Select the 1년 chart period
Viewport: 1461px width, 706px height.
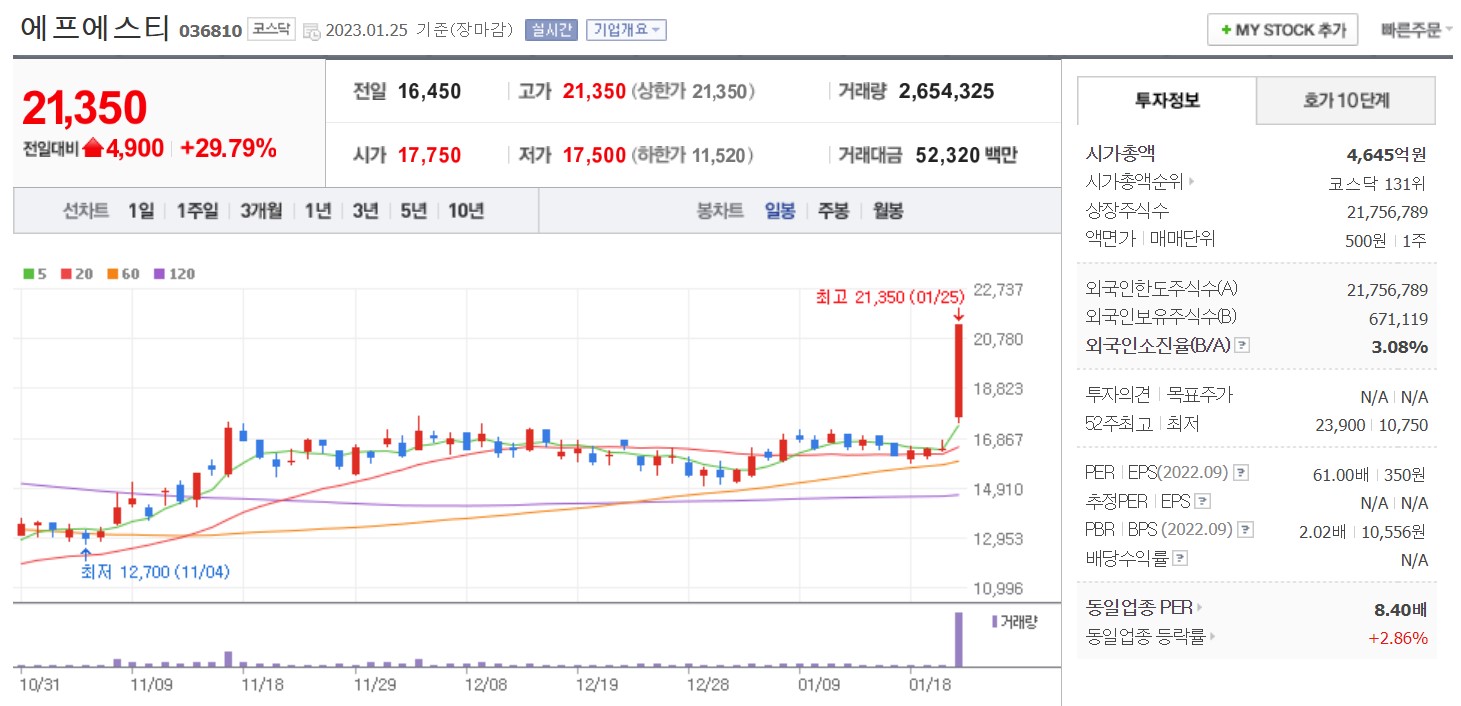point(316,211)
